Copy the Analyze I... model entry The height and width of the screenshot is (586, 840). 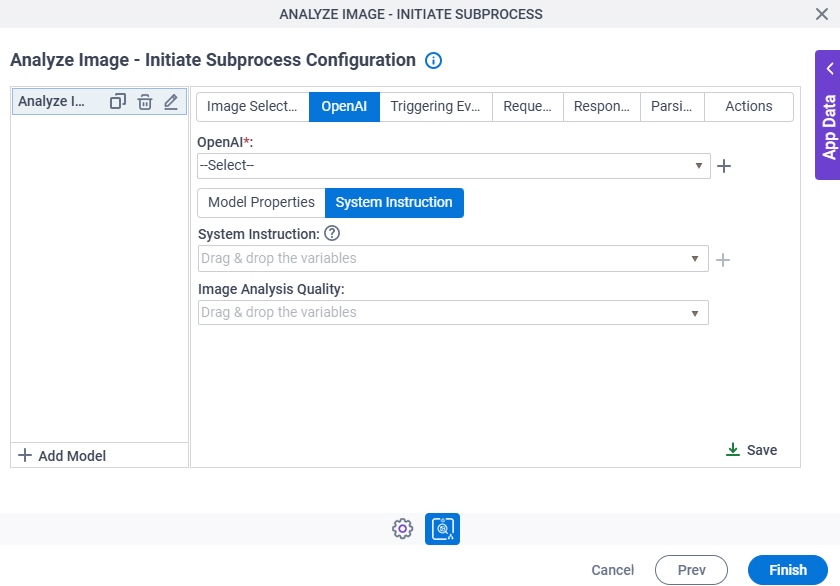click(117, 101)
